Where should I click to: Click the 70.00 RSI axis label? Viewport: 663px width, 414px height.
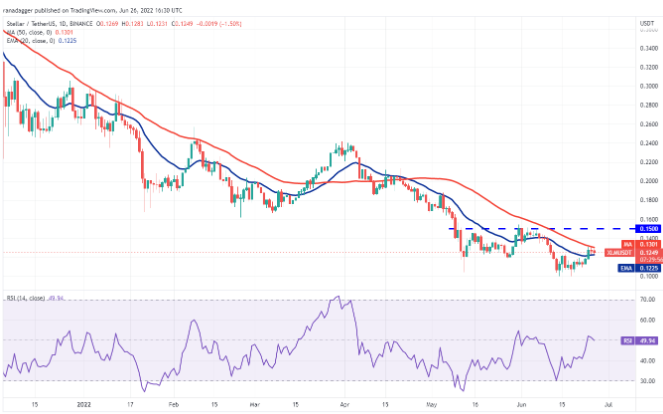[x=648, y=299]
